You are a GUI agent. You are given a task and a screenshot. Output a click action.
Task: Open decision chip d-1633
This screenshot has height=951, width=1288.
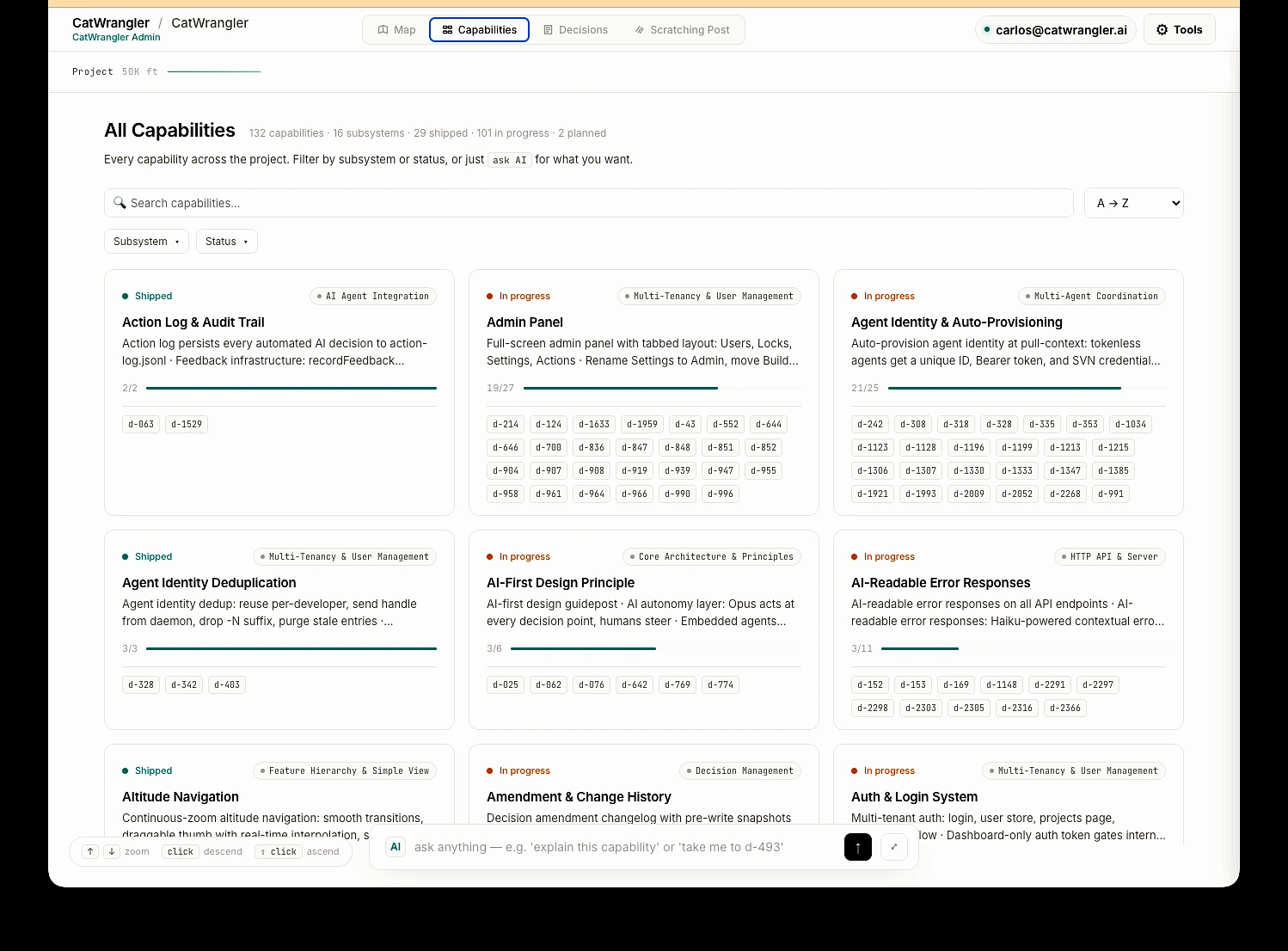pos(594,424)
